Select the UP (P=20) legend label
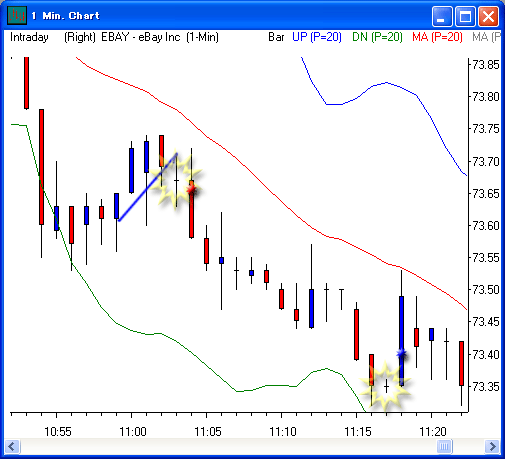This screenshot has width=505, height=459. tap(317, 37)
